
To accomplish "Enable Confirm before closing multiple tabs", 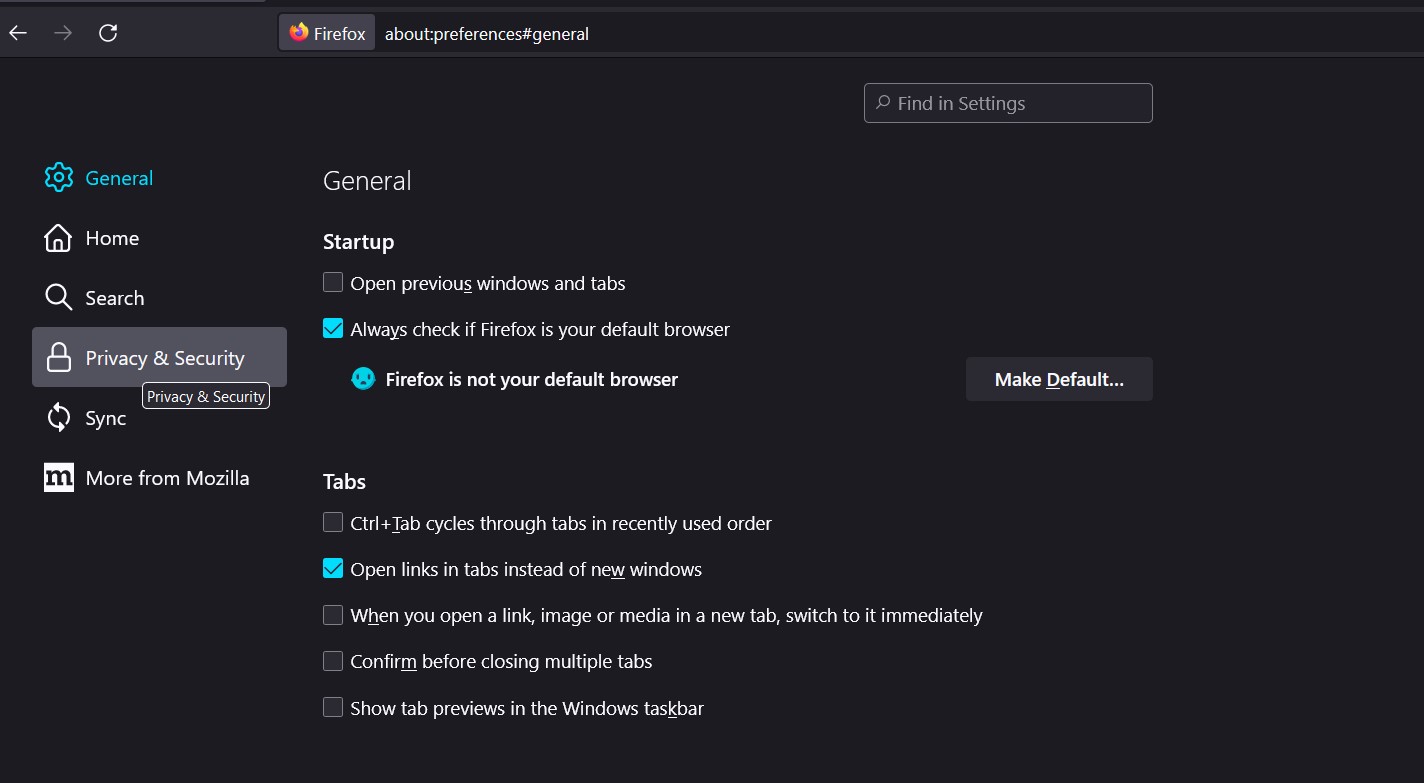I will coord(333,661).
